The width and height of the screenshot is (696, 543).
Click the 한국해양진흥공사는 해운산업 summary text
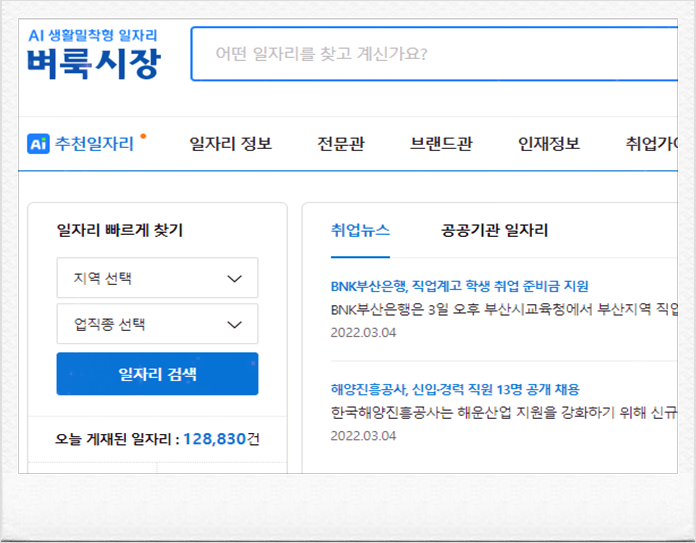click(x=504, y=412)
